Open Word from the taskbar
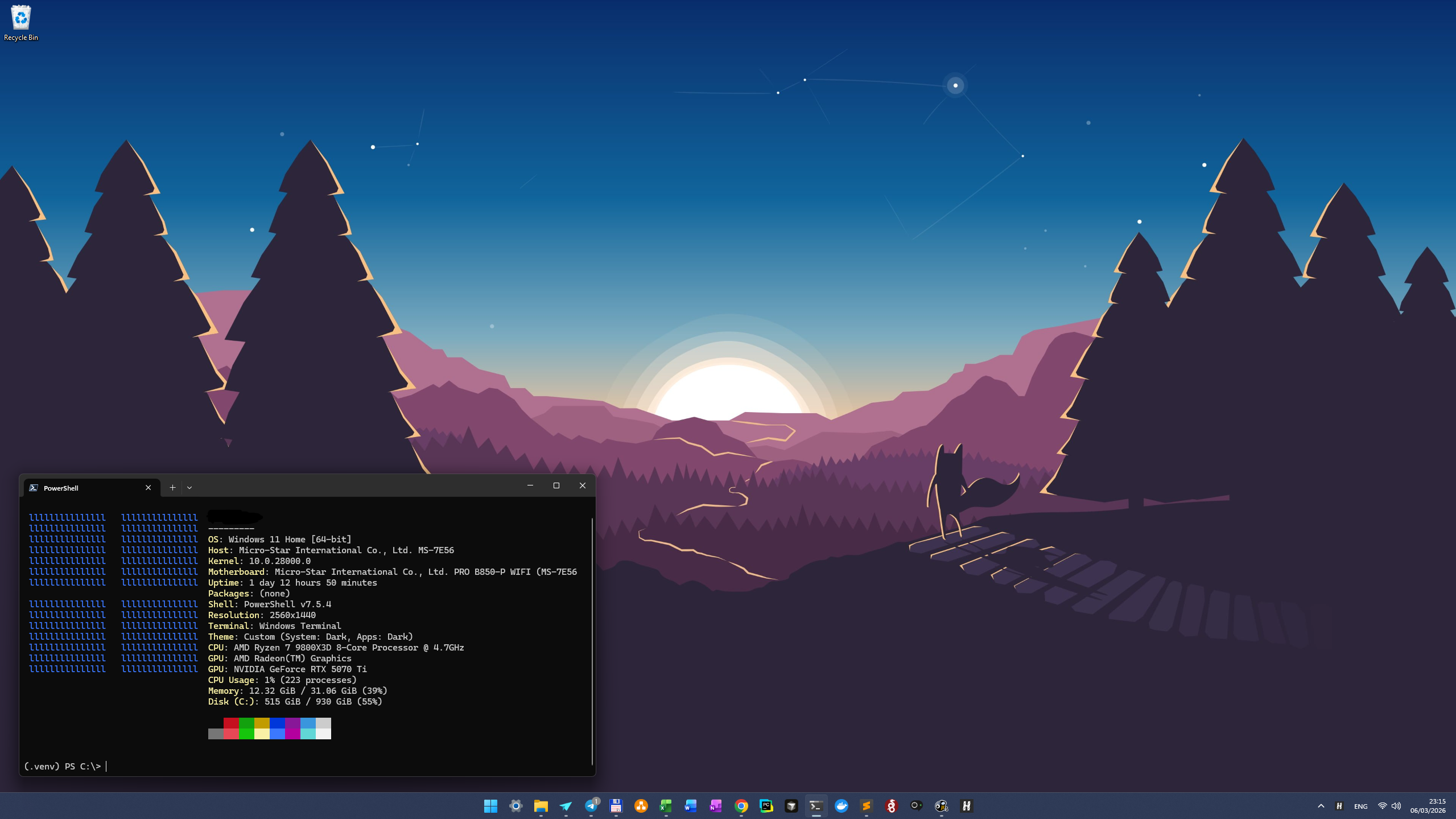This screenshot has width=1456, height=819. (x=691, y=806)
